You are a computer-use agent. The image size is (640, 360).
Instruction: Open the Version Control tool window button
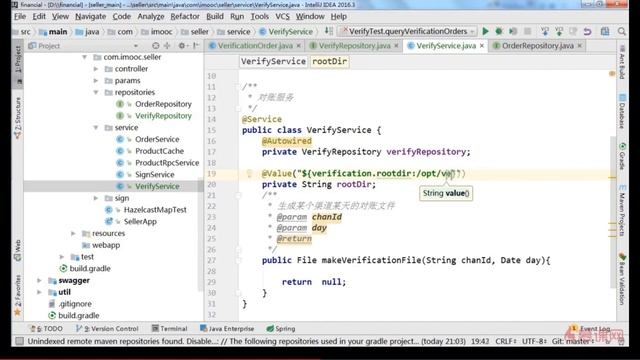click(x=107, y=329)
